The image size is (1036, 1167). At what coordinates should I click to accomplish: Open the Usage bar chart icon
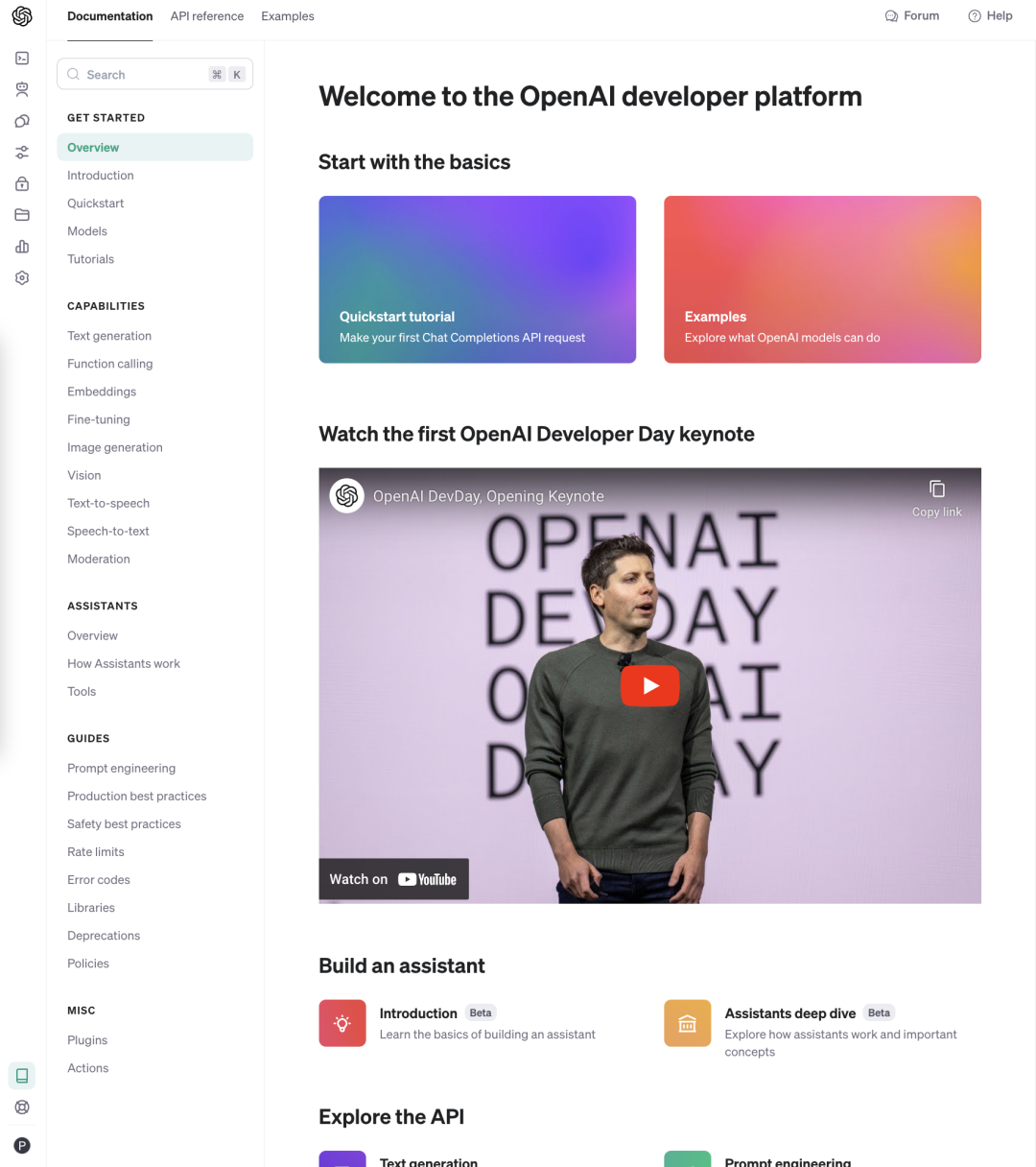(x=22, y=247)
